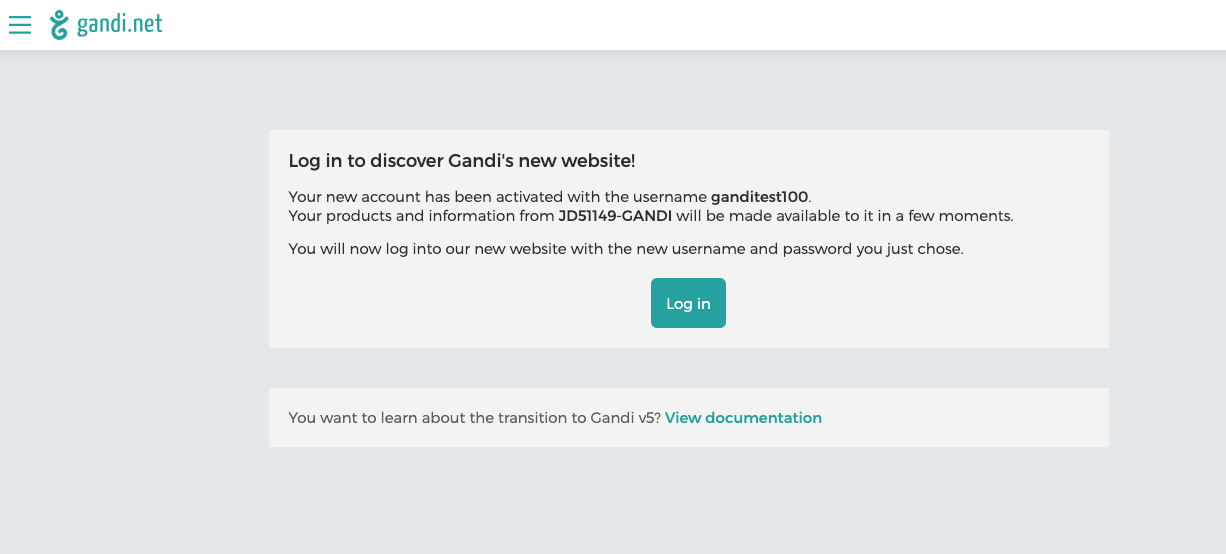Click the words 'new username and password'

coord(749,249)
